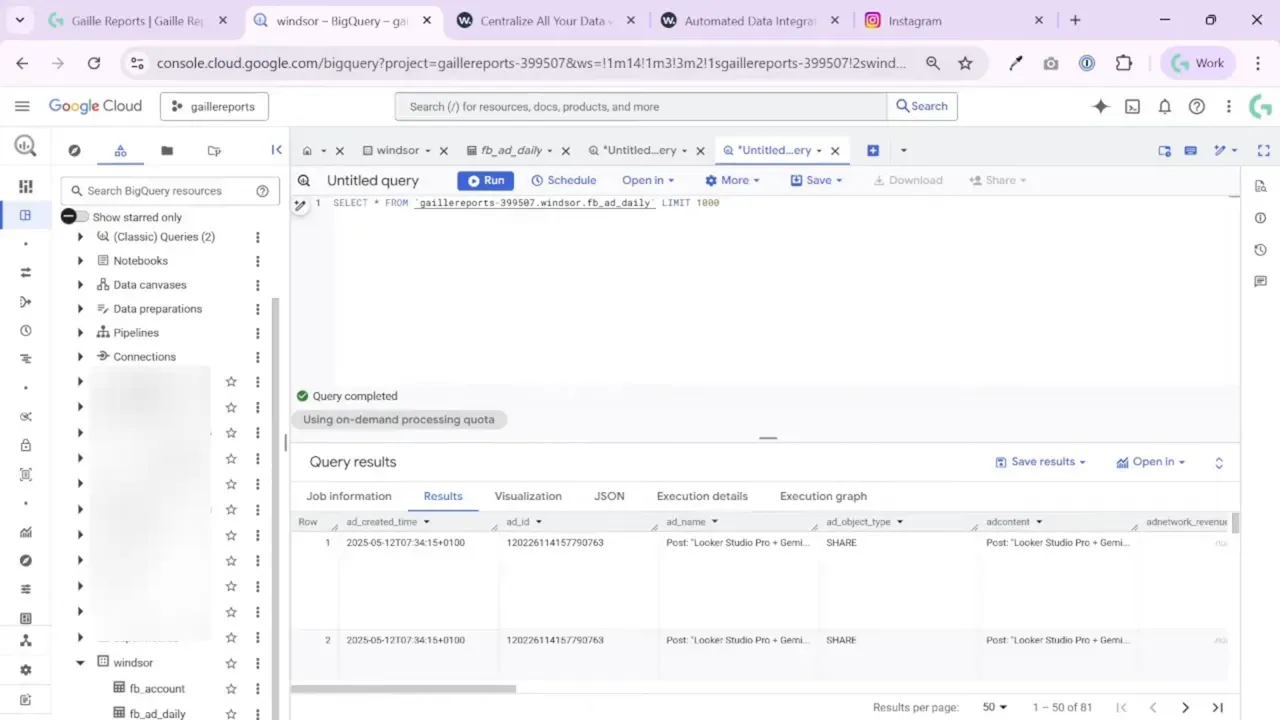Expand the (Classic) Queries node
The image size is (1280, 720).
pyautogui.click(x=81, y=237)
